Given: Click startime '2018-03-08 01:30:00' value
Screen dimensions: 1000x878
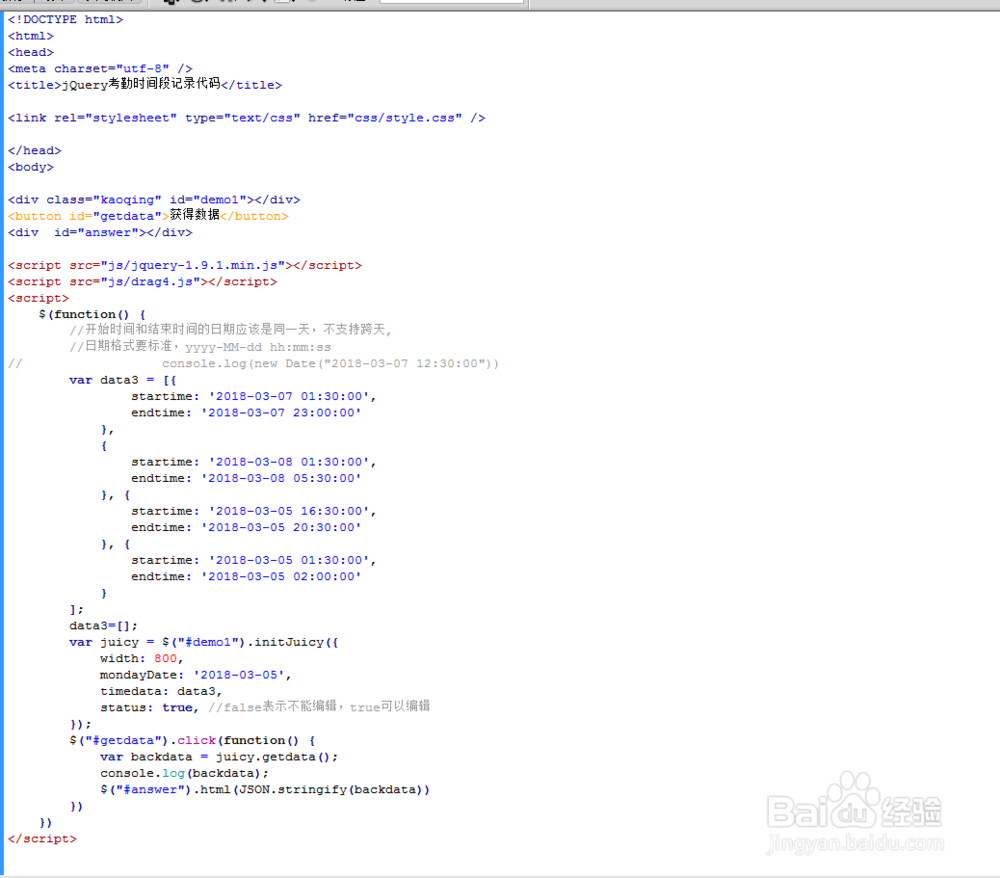Looking at the screenshot, I should click(x=289, y=462).
